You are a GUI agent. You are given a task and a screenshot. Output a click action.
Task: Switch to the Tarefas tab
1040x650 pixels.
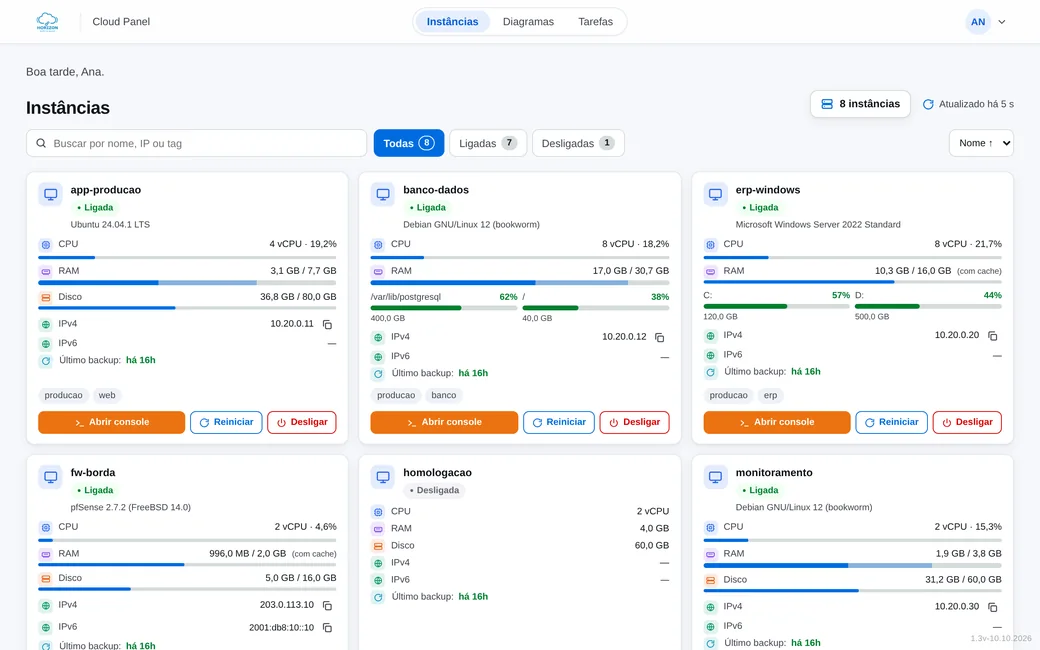[x=596, y=22]
